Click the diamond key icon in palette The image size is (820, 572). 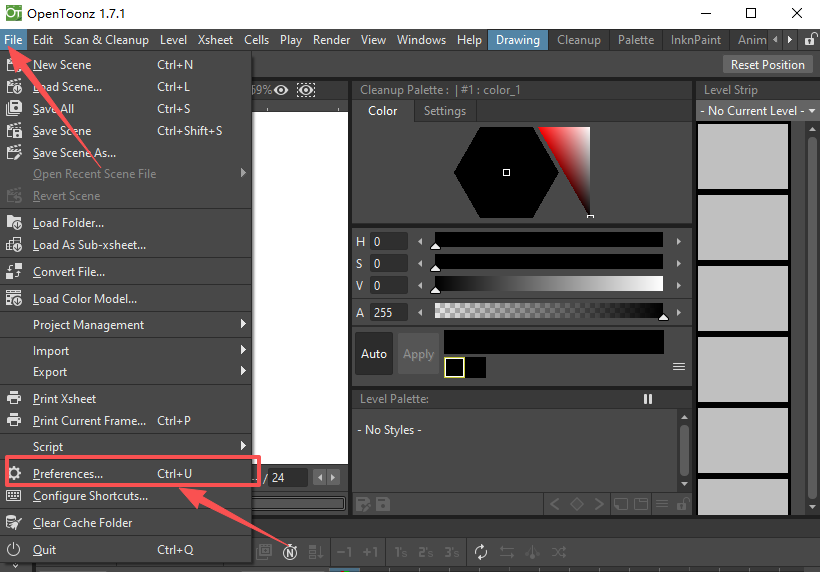point(577,504)
